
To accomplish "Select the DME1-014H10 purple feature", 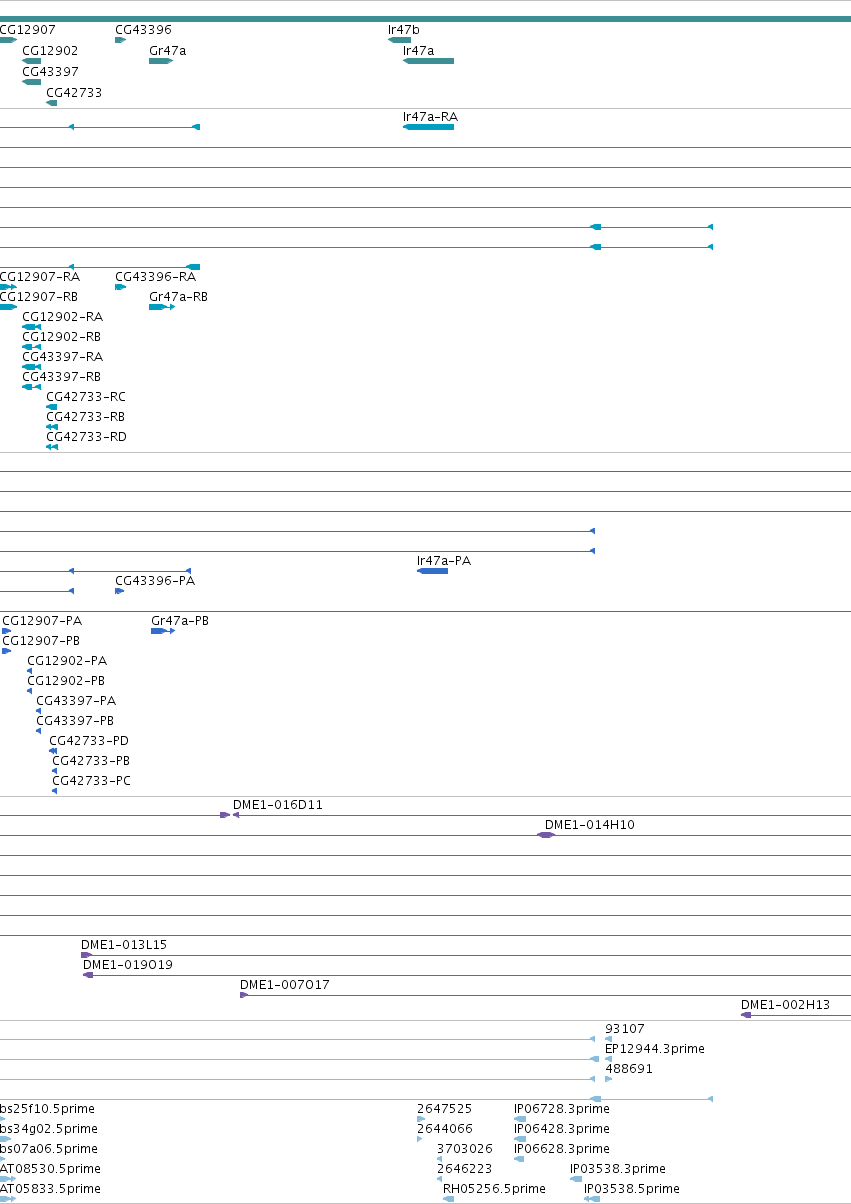I will [x=546, y=835].
